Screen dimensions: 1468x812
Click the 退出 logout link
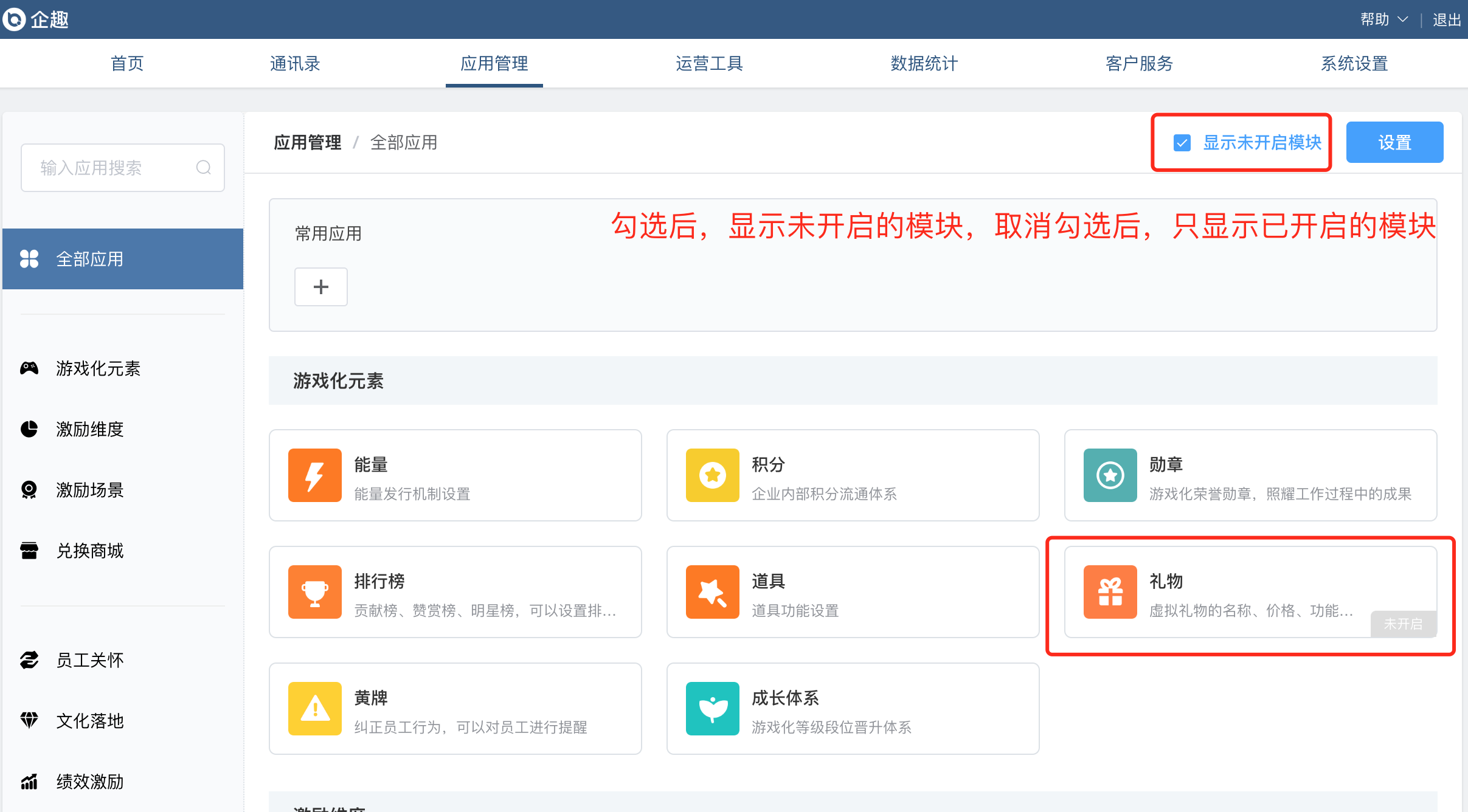tap(1446, 19)
